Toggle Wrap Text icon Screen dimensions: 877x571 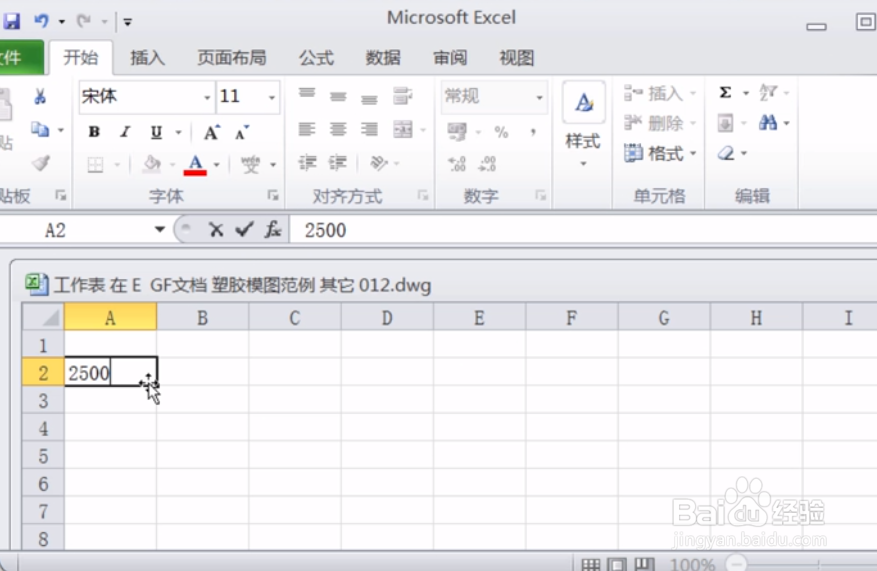coord(402,96)
